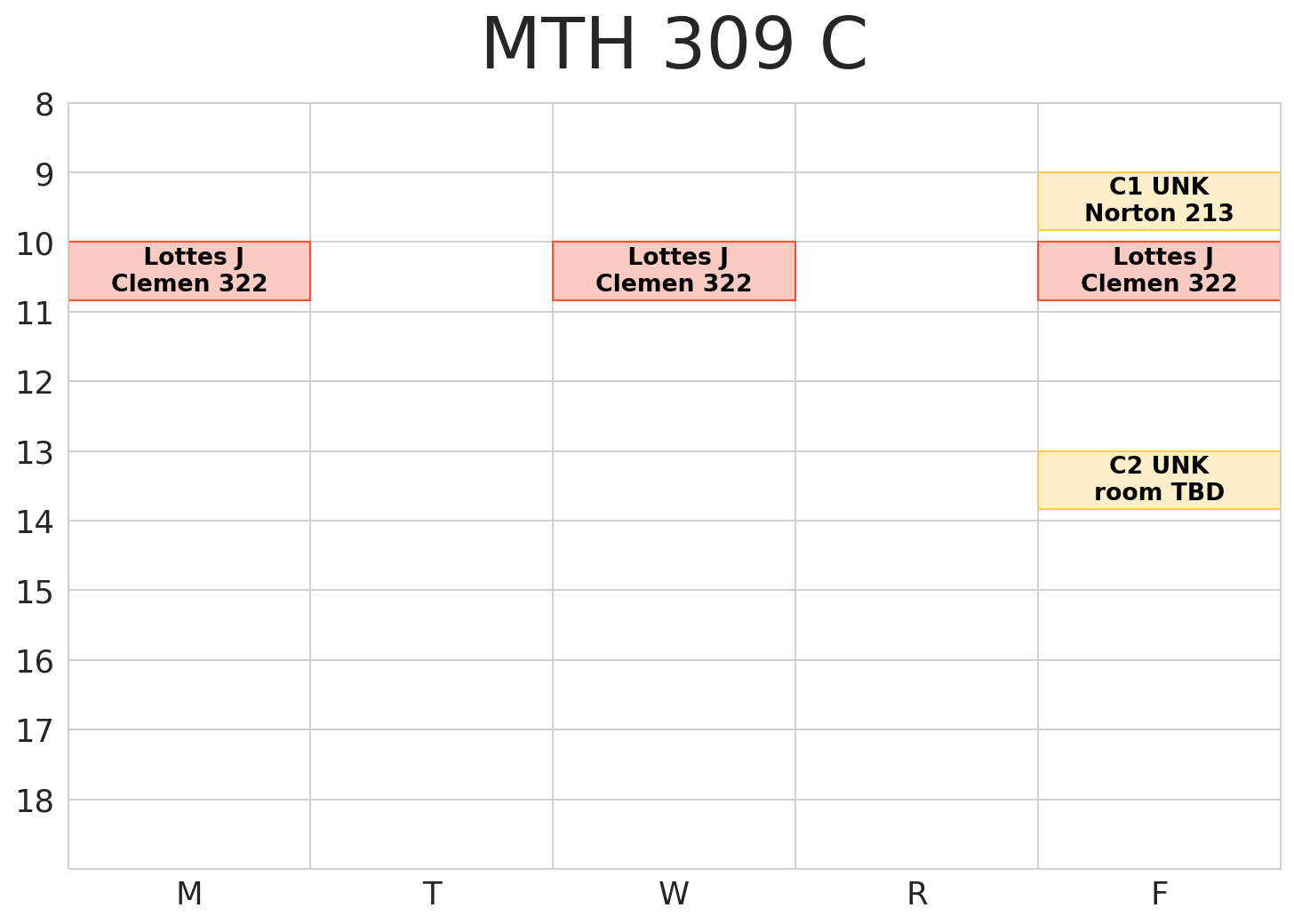Click the 8 hour label

[44, 106]
